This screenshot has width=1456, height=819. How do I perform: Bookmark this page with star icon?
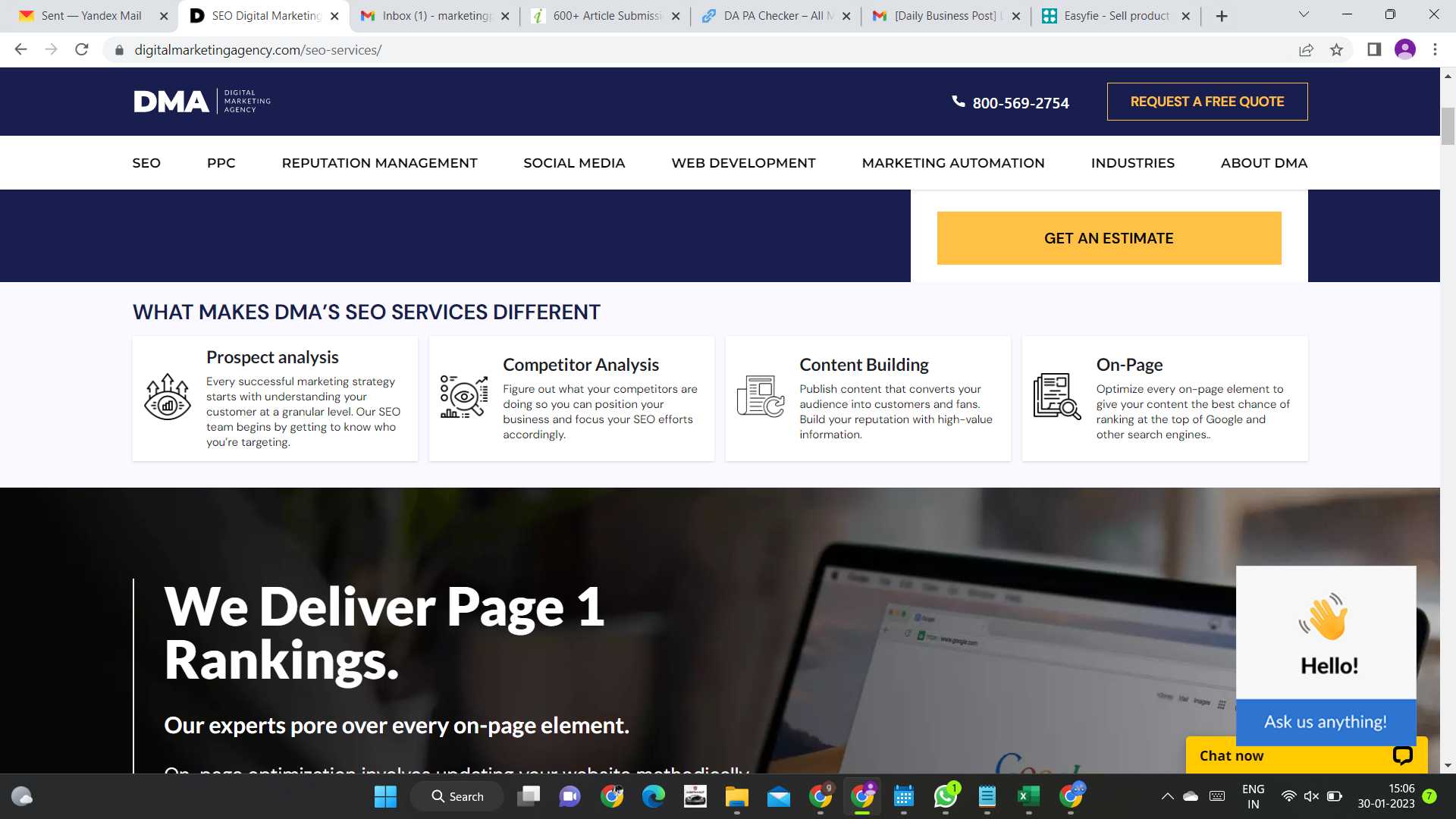1336,50
